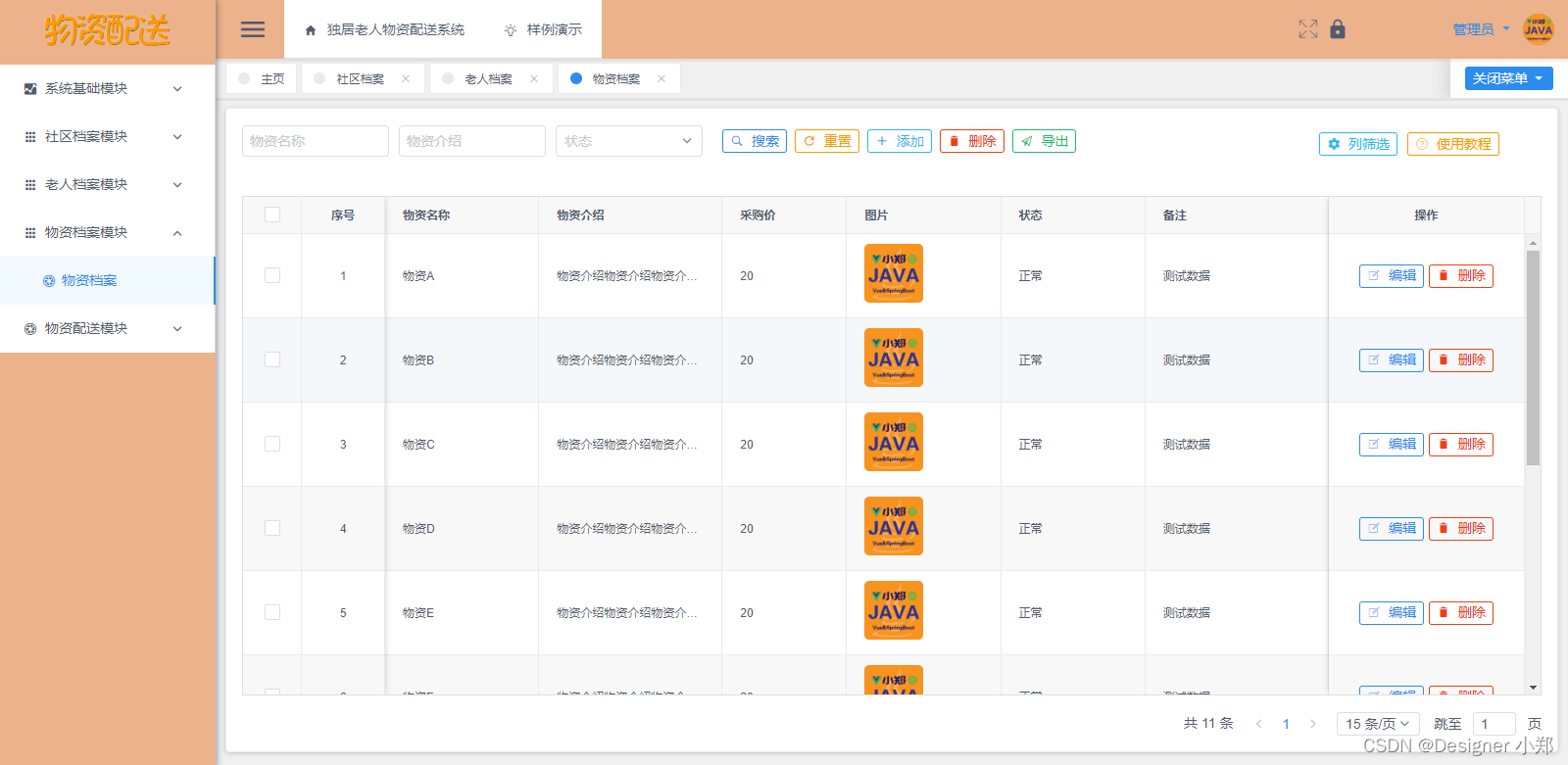Open the 关闭菜单 dropdown button
Image resolution: width=1568 pixels, height=765 pixels.
(1509, 78)
